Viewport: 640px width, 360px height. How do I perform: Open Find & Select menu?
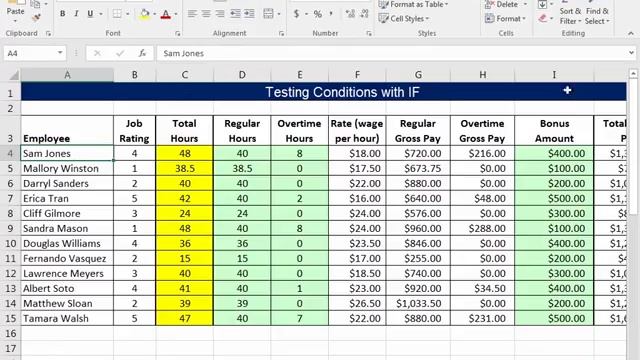[597, 16]
